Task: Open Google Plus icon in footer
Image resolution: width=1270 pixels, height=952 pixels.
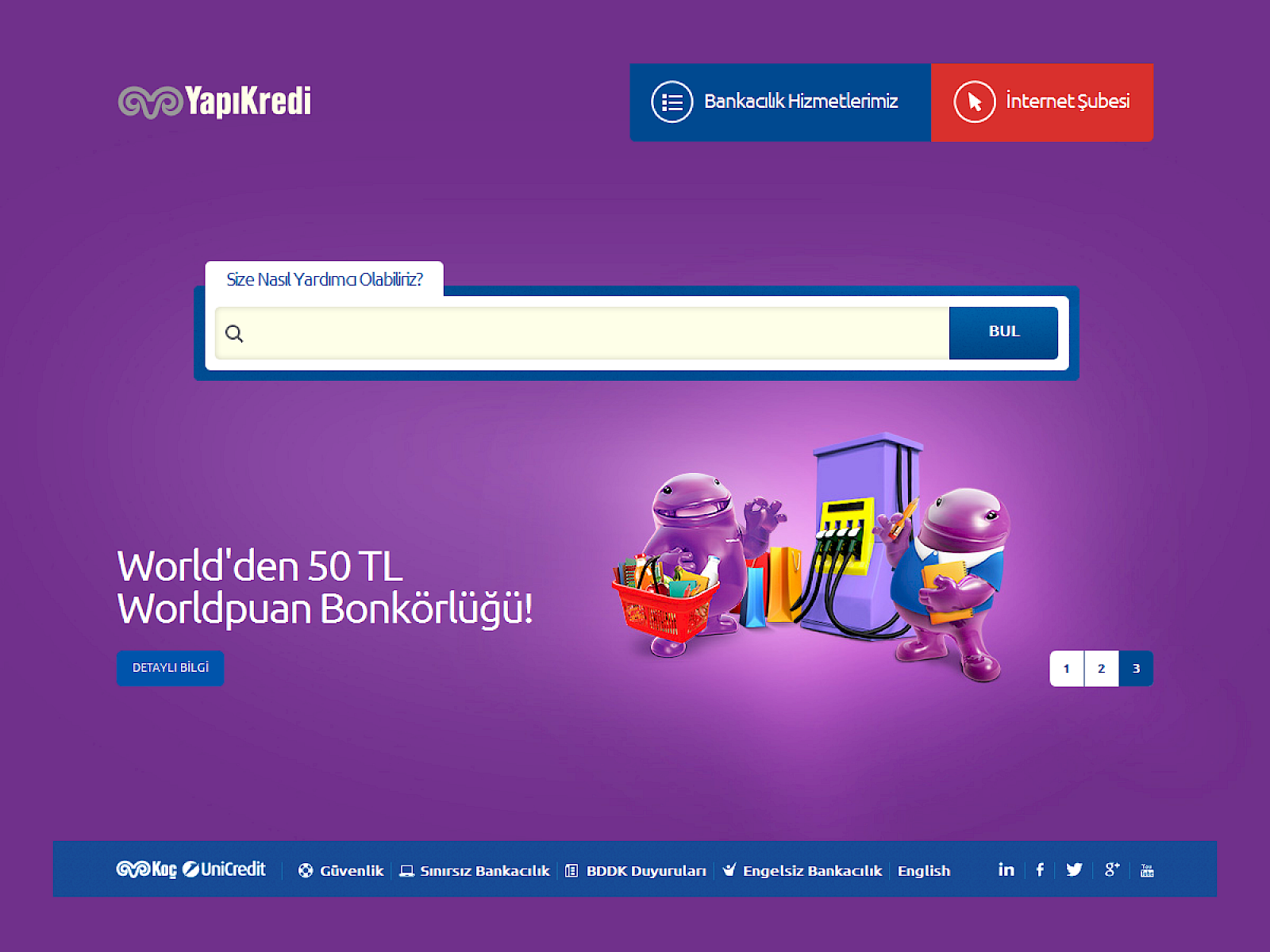Action: (x=1112, y=869)
